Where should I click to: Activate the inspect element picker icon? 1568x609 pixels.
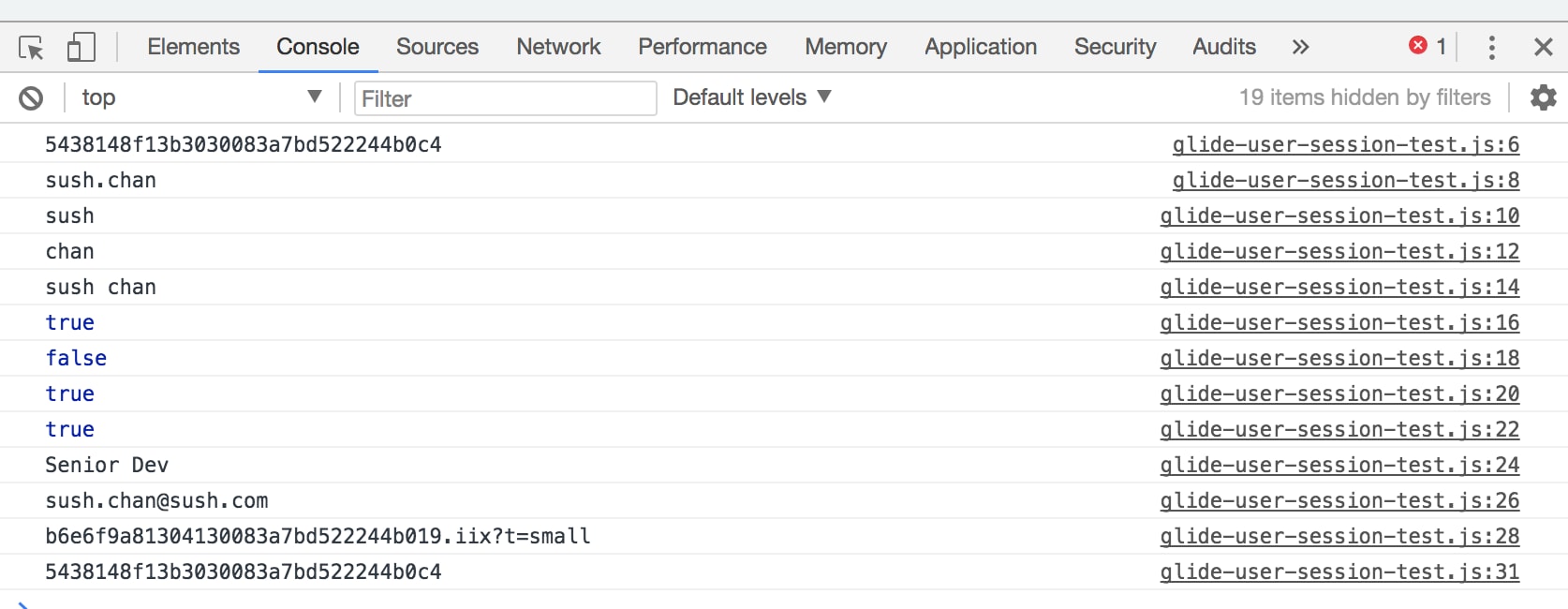(x=31, y=47)
